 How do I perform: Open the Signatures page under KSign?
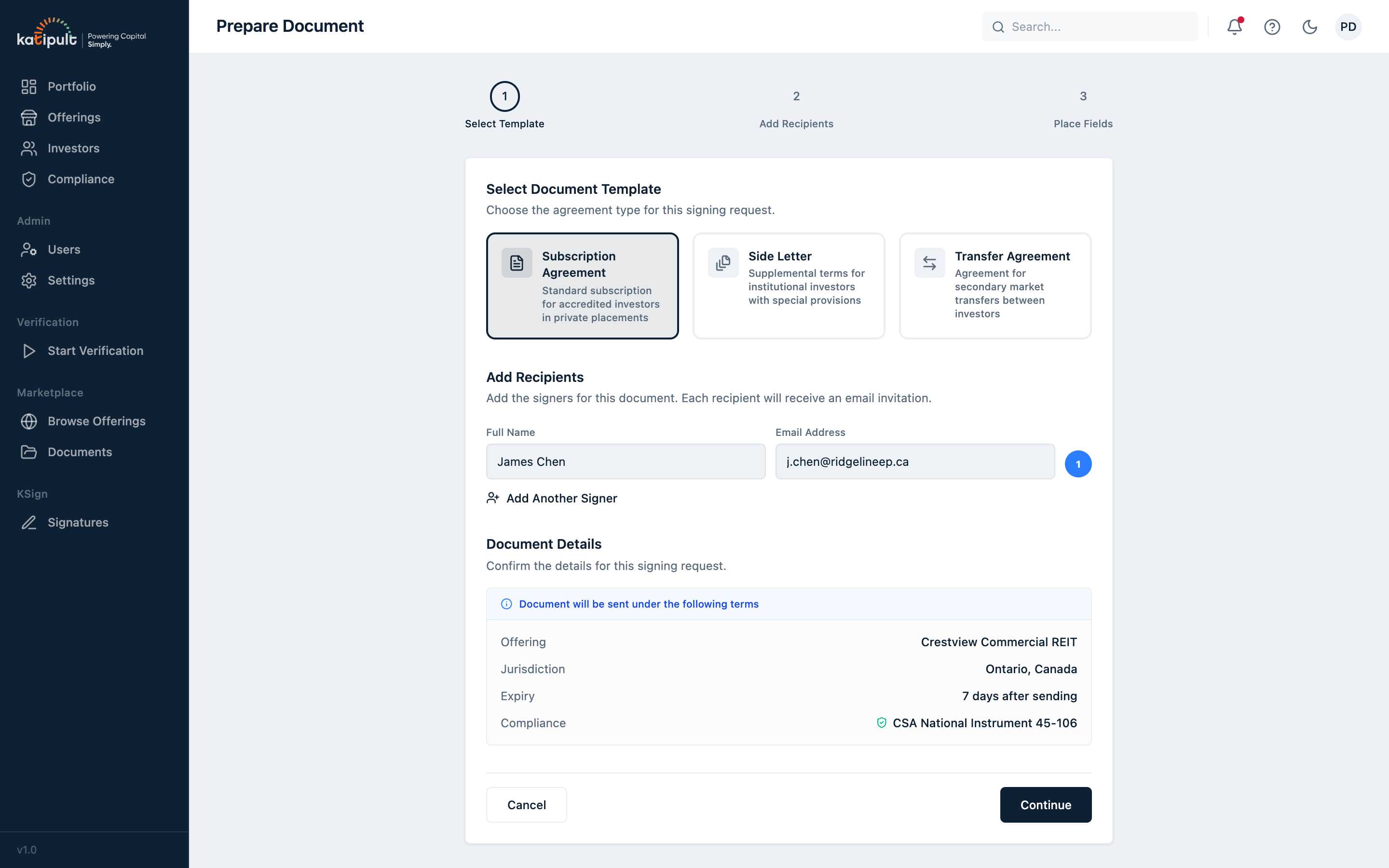[x=78, y=522]
